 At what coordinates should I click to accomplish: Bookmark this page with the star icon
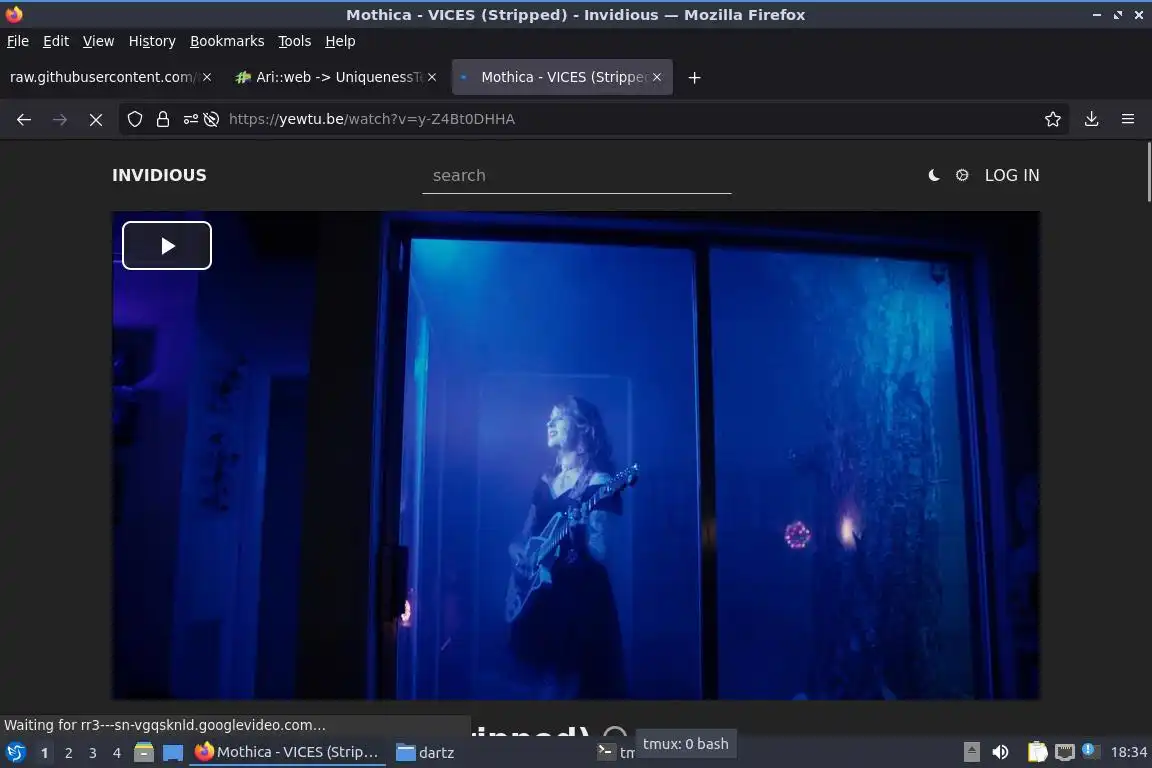(x=1052, y=119)
